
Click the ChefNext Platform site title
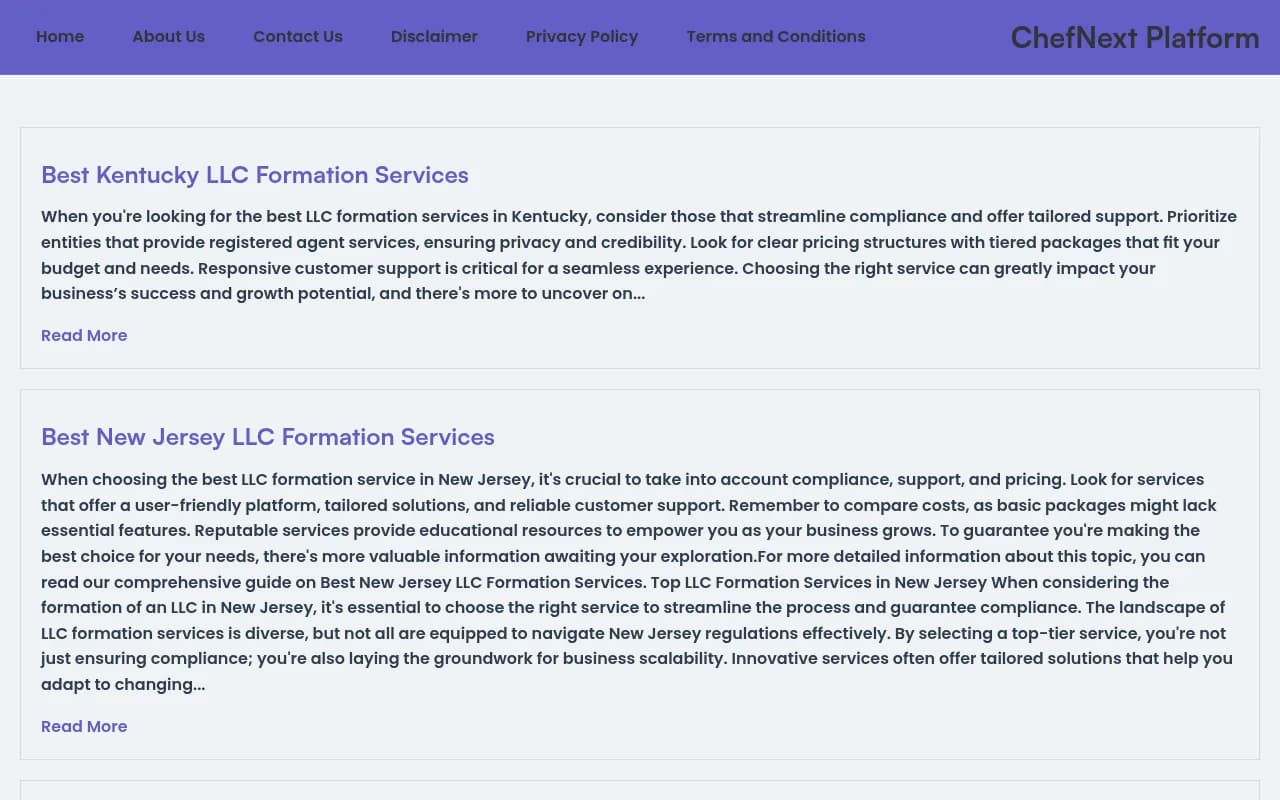point(1135,38)
